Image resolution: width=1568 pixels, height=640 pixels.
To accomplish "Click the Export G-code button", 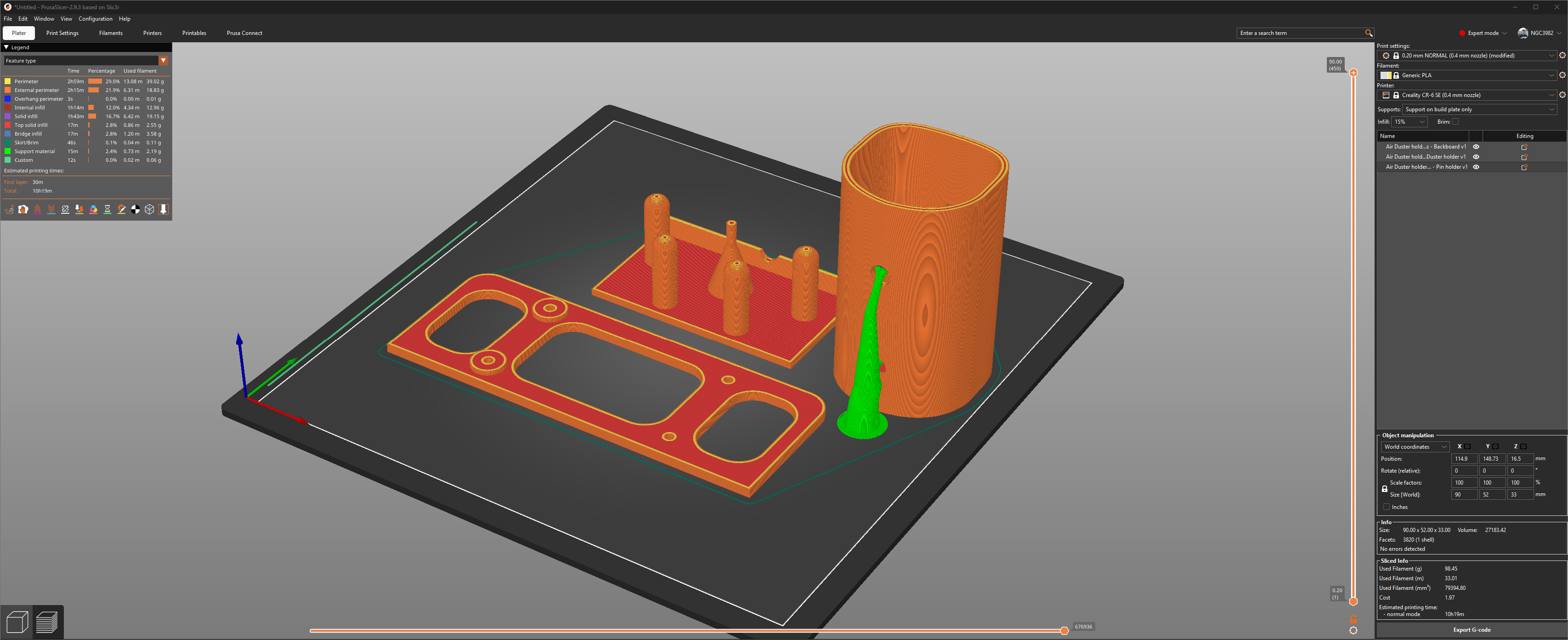I will (1471, 629).
